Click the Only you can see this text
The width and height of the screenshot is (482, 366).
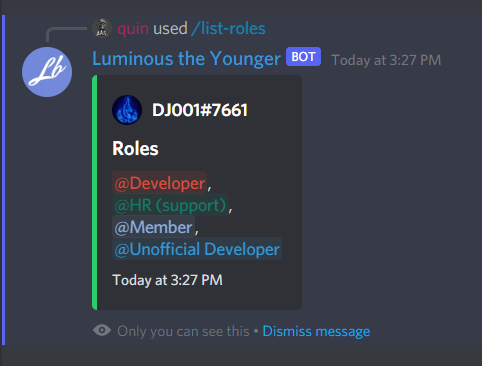(x=183, y=331)
